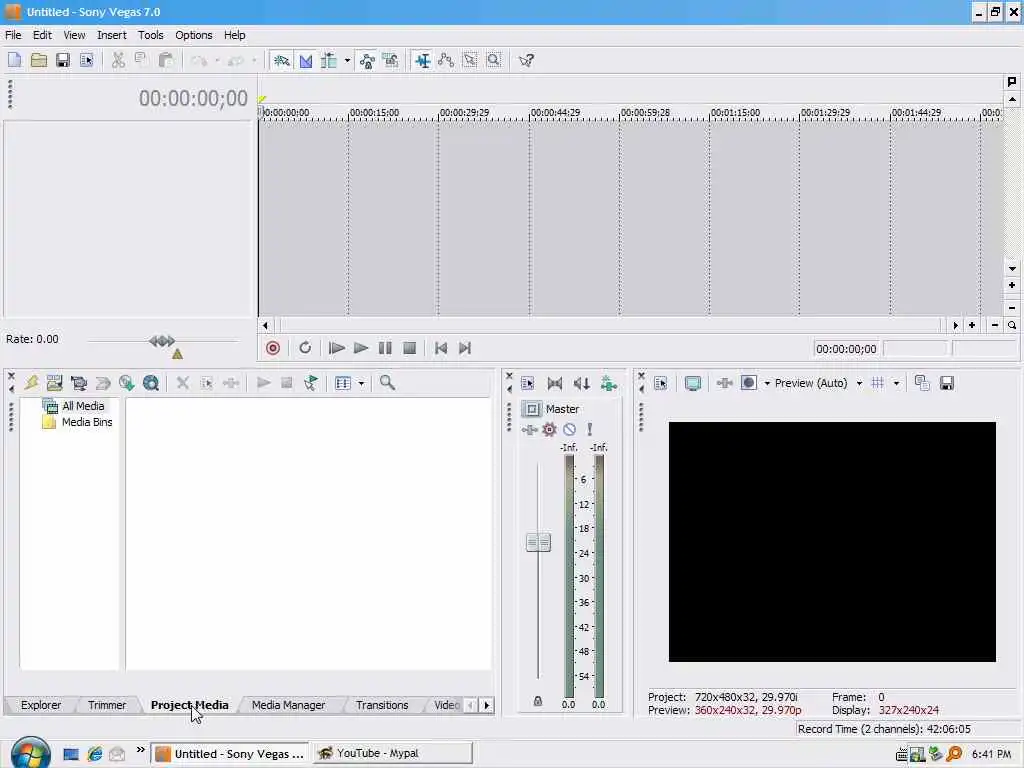Switch to the Explorer tab
1024x768 pixels.
pyautogui.click(x=40, y=705)
